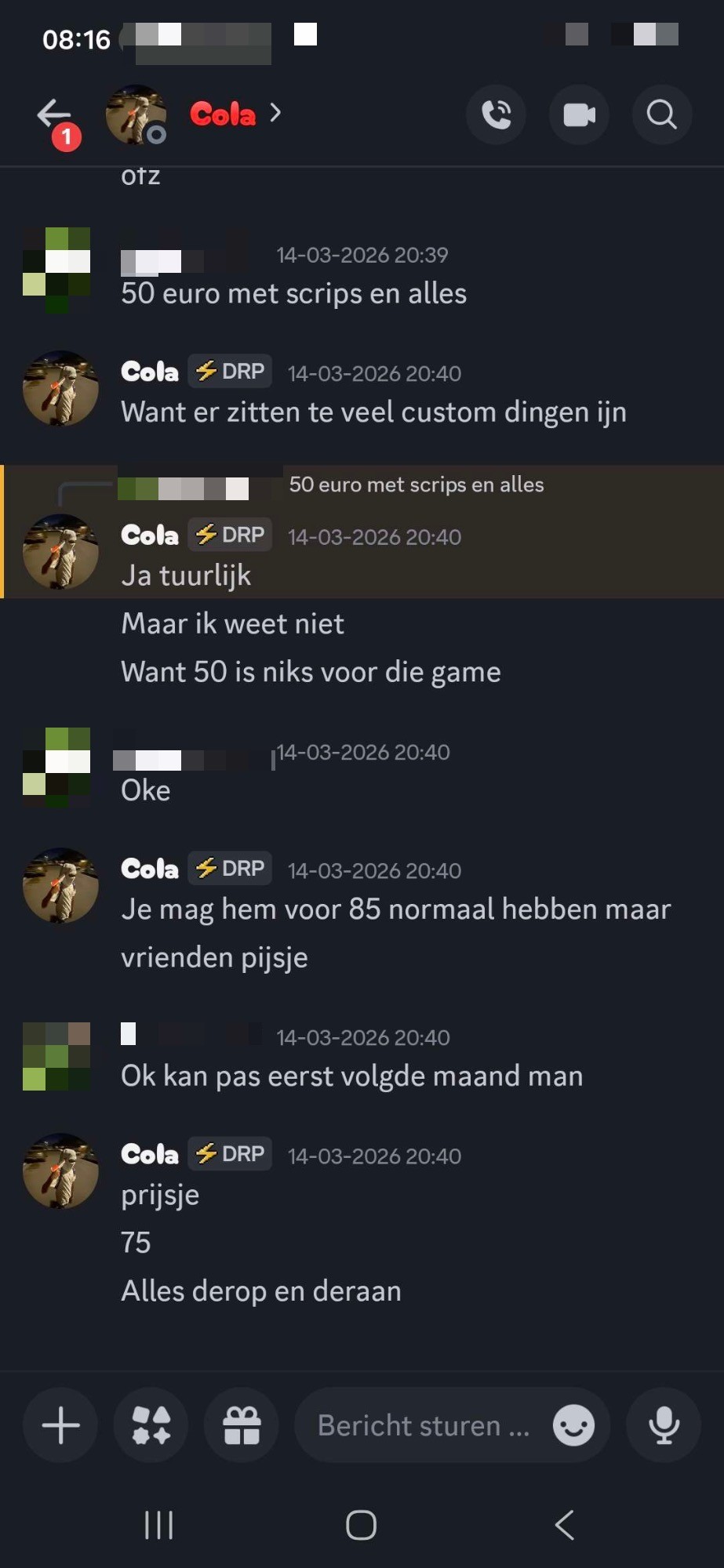Image resolution: width=724 pixels, height=1568 pixels.
Task: Open pixelated avatar beside 'Oke' message
Action: [x=56, y=767]
